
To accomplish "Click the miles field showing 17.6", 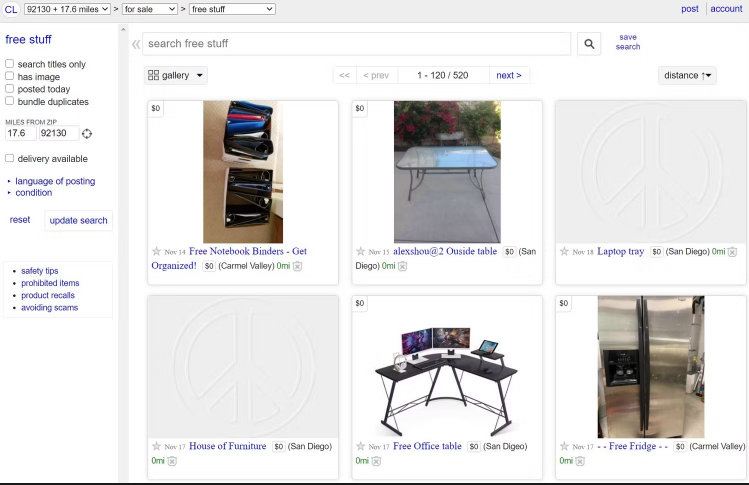I will [x=20, y=133].
